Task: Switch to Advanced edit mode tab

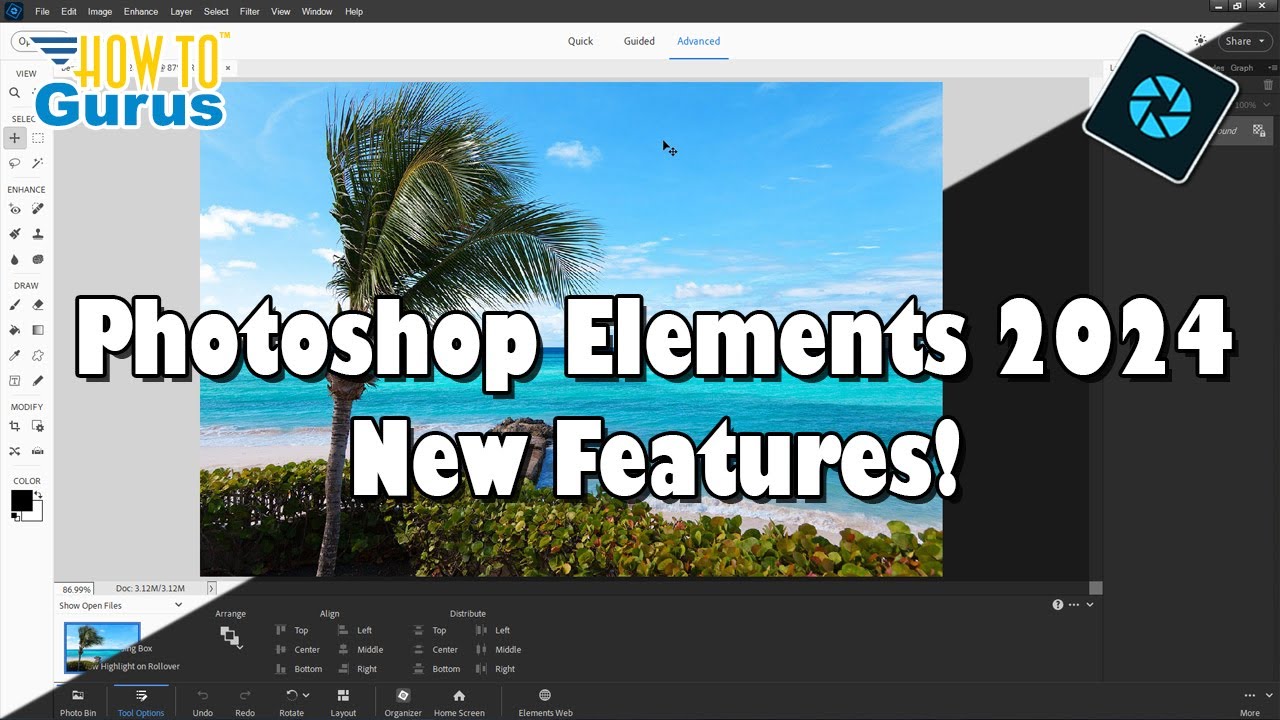Action: [698, 41]
